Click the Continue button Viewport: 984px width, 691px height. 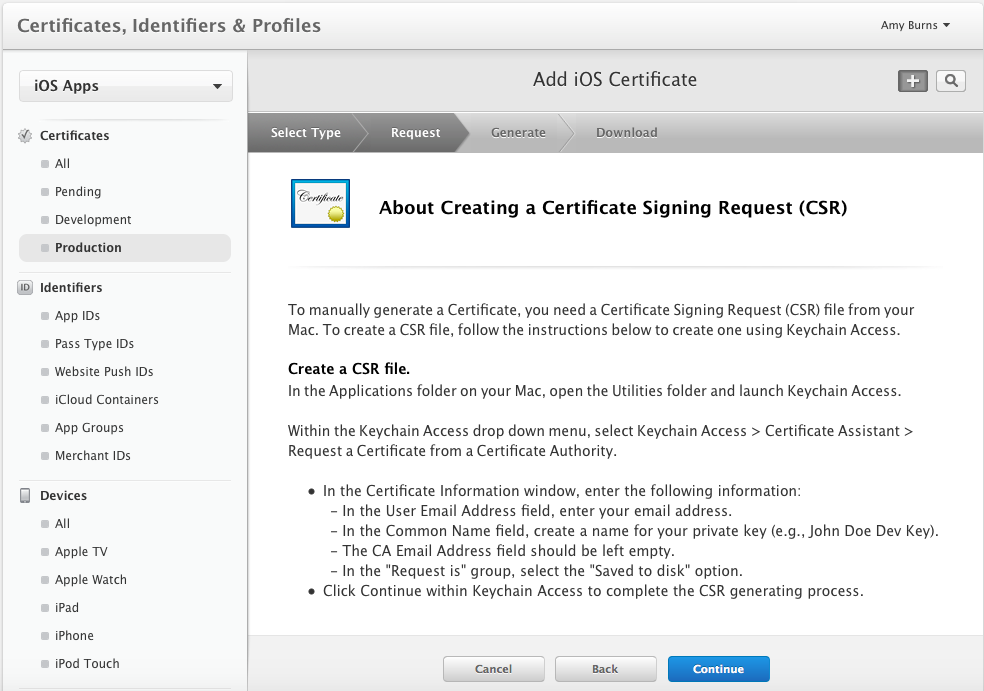coord(718,668)
